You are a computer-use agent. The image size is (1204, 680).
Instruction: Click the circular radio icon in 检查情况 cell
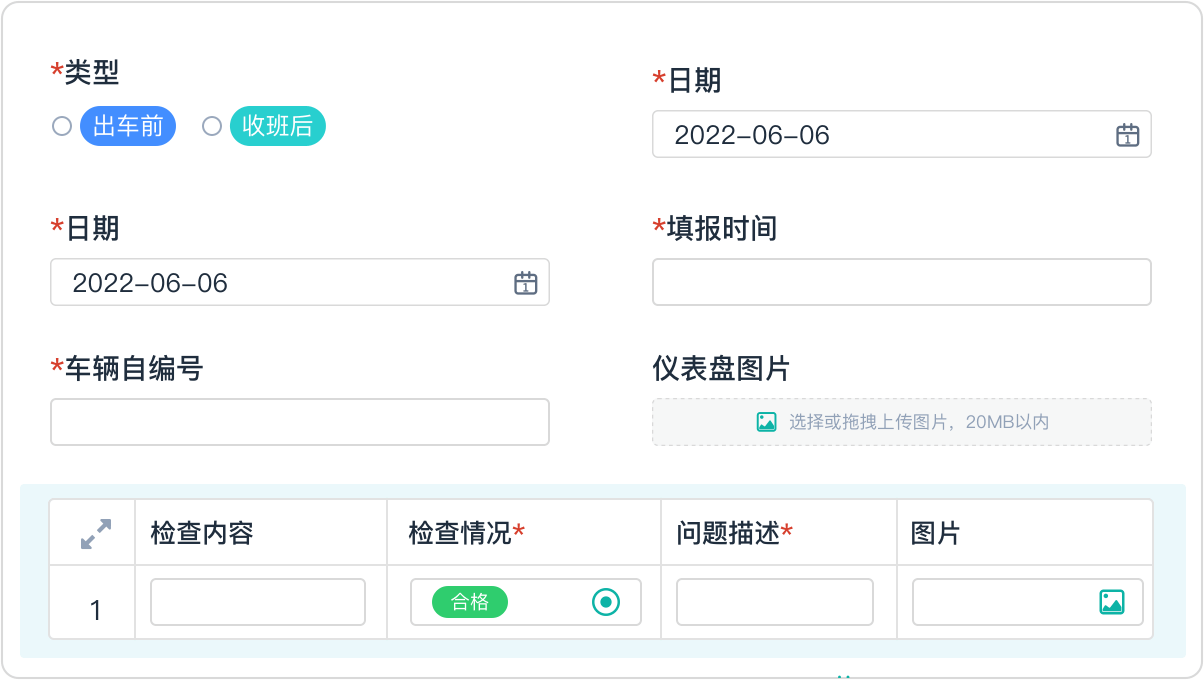(605, 602)
